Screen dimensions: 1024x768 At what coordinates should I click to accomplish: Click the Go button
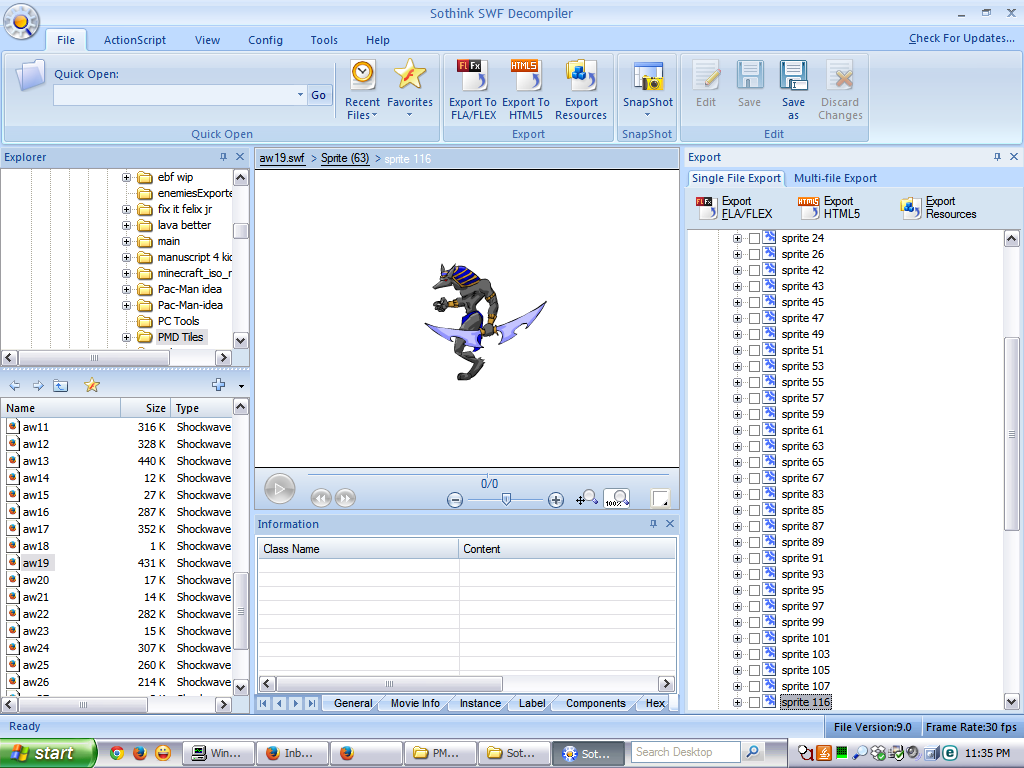tap(319, 95)
